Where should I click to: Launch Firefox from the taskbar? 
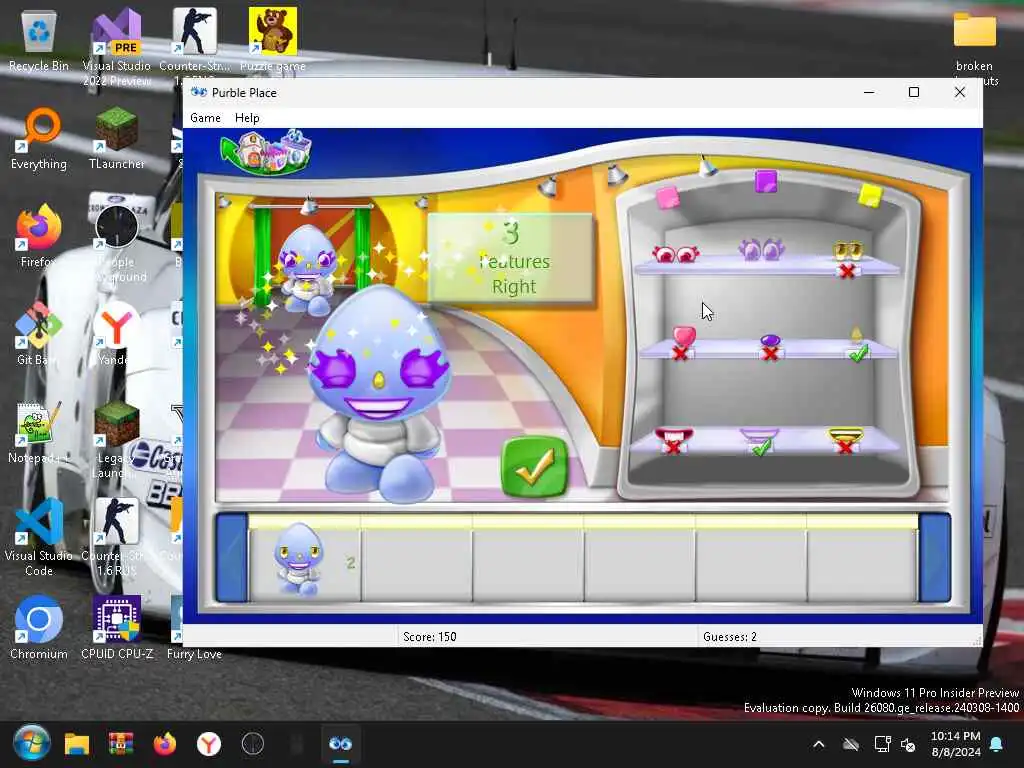(x=165, y=744)
